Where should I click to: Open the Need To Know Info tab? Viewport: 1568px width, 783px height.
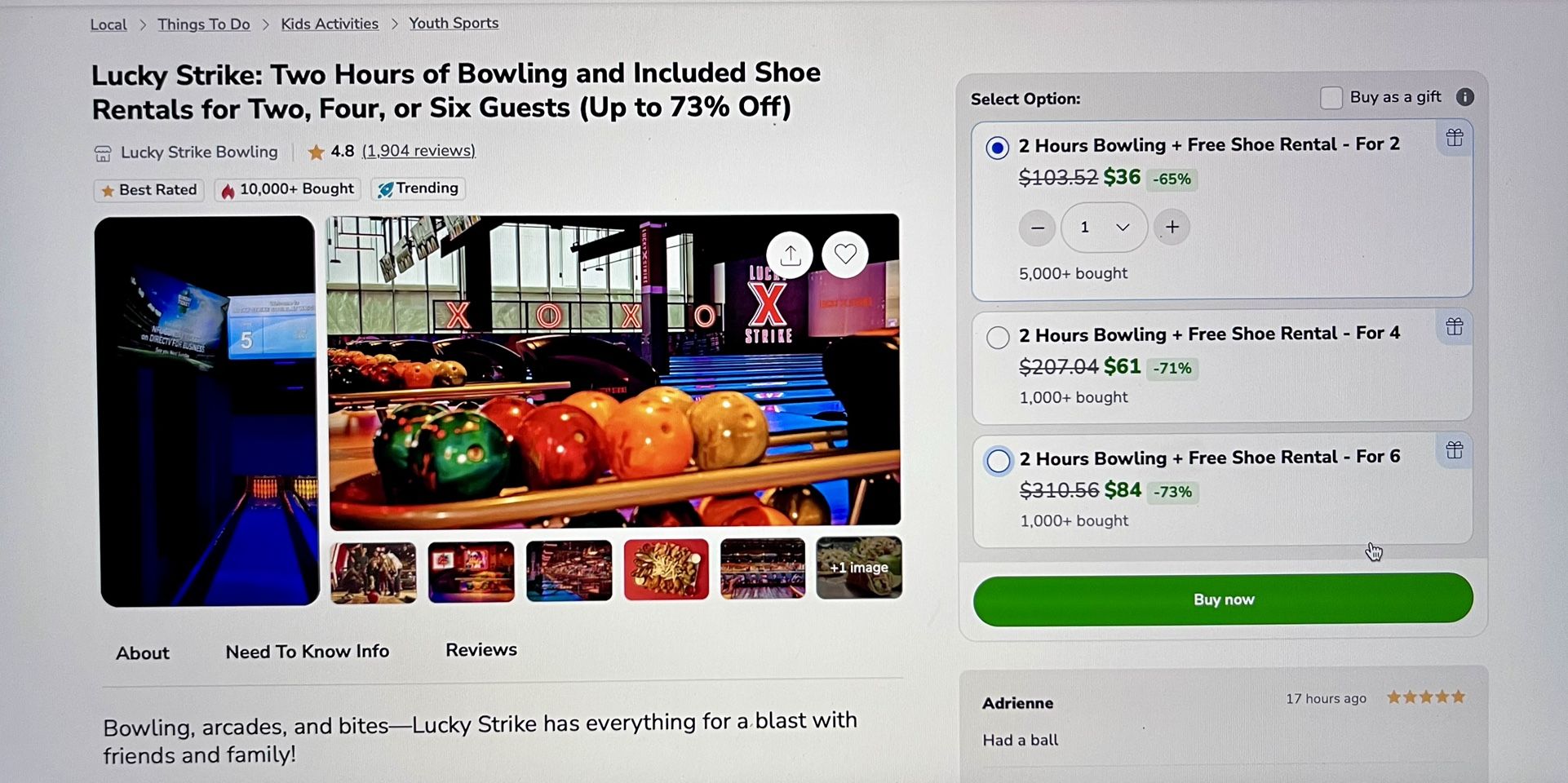point(308,651)
